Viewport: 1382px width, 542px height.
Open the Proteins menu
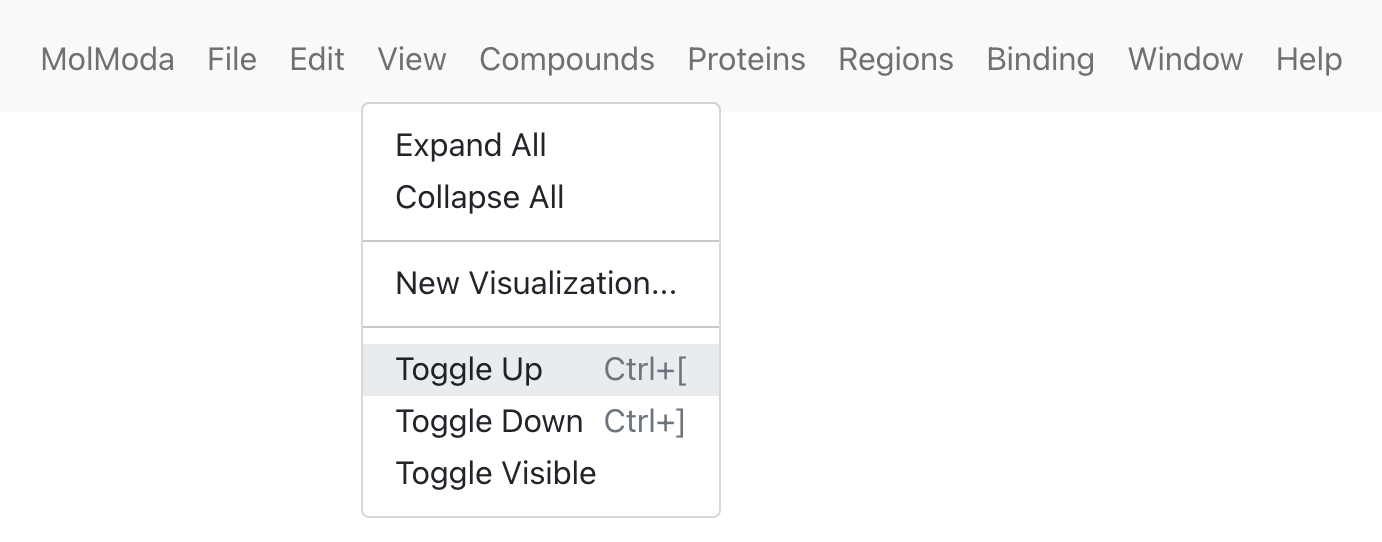(746, 59)
